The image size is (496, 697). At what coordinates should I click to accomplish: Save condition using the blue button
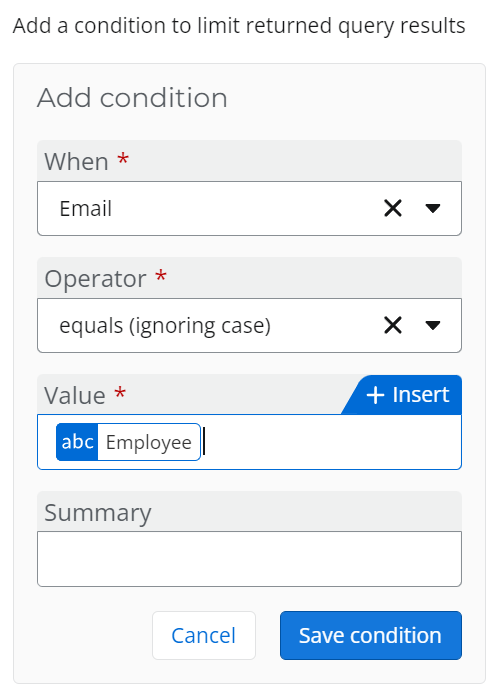[x=371, y=635]
